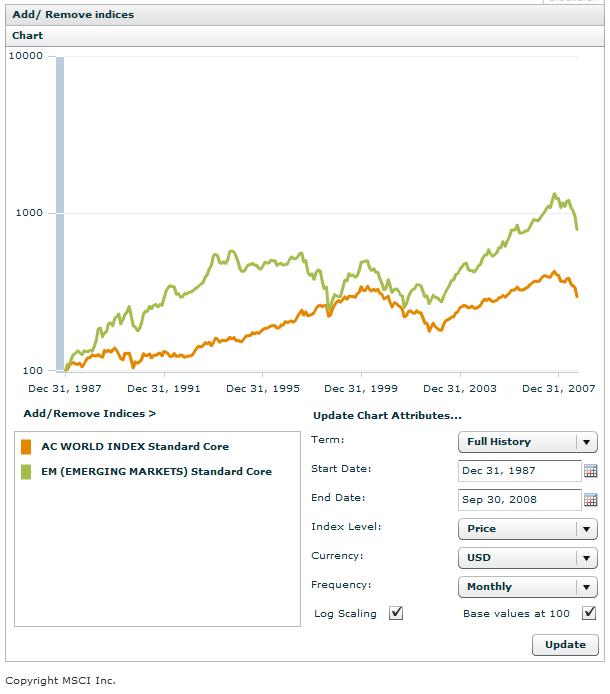Click the orange AC World Index color swatch
The image size is (610, 694).
point(26,447)
